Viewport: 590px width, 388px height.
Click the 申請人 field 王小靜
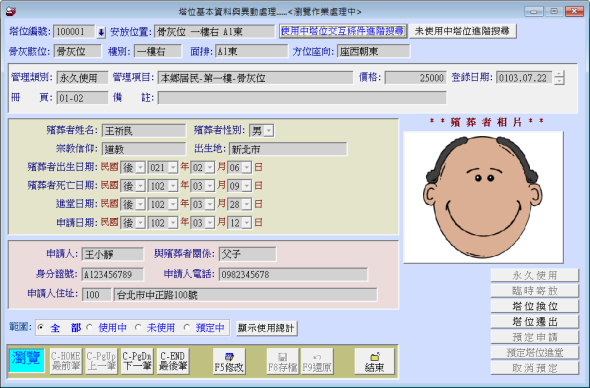(x=113, y=254)
